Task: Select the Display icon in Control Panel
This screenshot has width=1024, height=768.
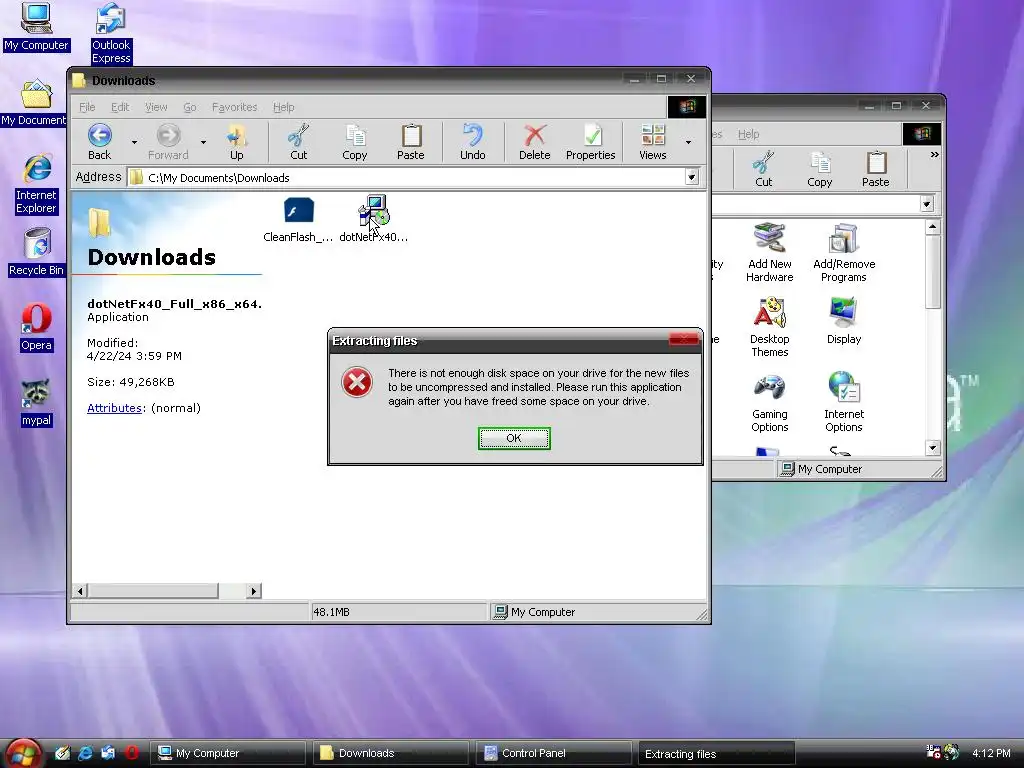Action: tap(844, 321)
